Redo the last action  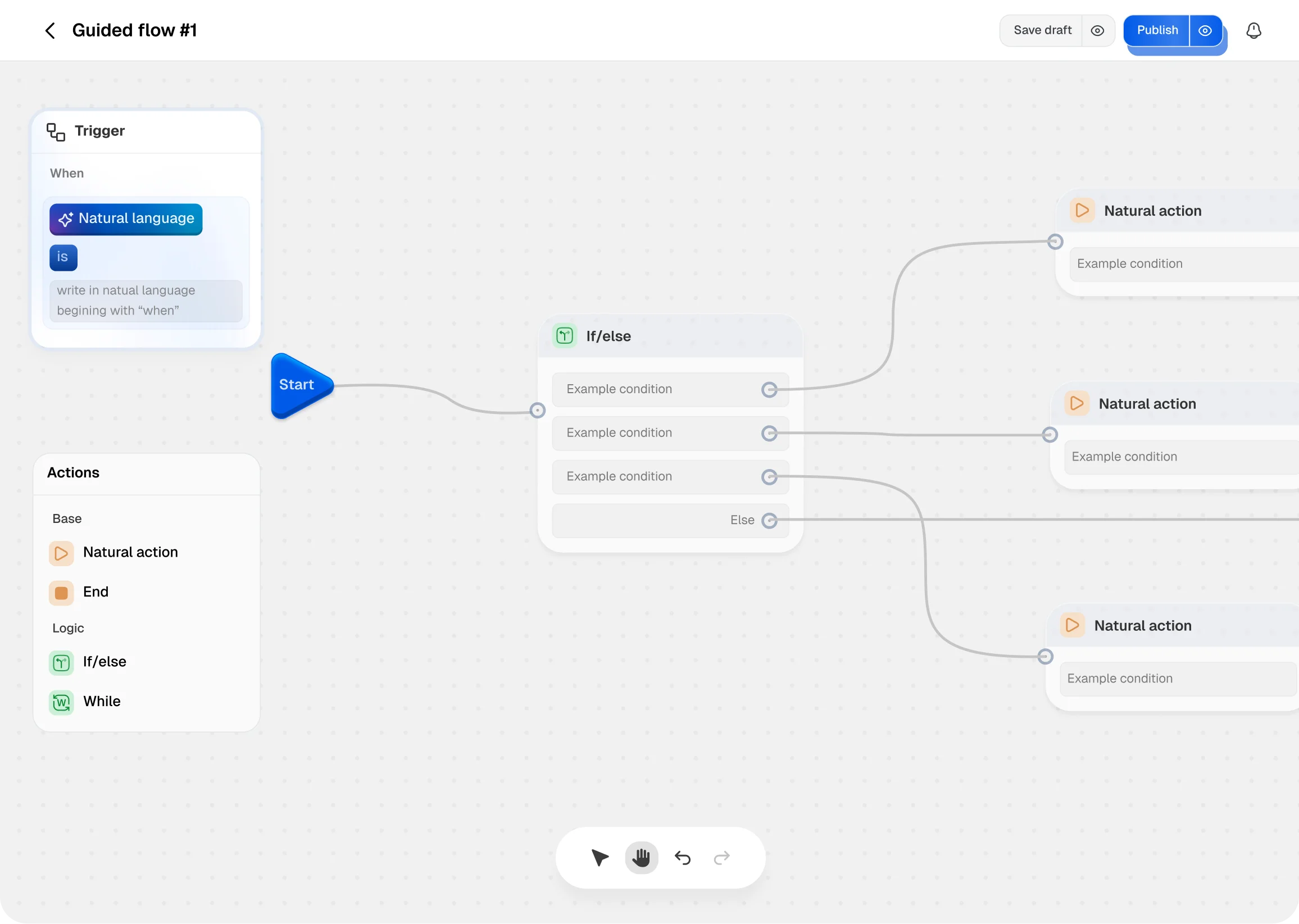721,858
